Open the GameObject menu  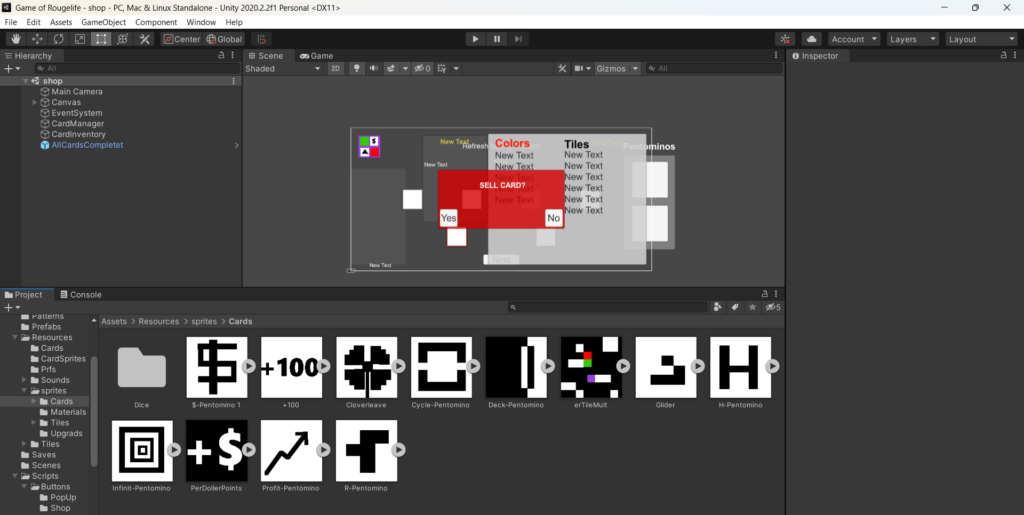103,22
